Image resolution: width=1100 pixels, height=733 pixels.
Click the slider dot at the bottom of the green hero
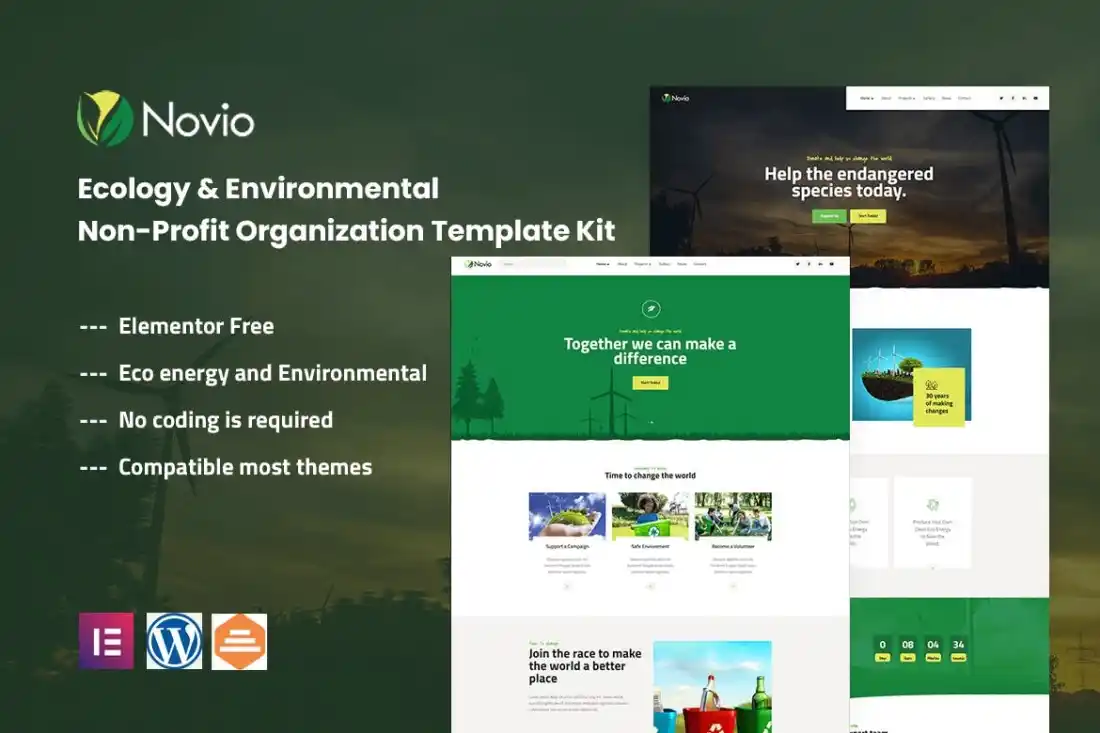651,422
